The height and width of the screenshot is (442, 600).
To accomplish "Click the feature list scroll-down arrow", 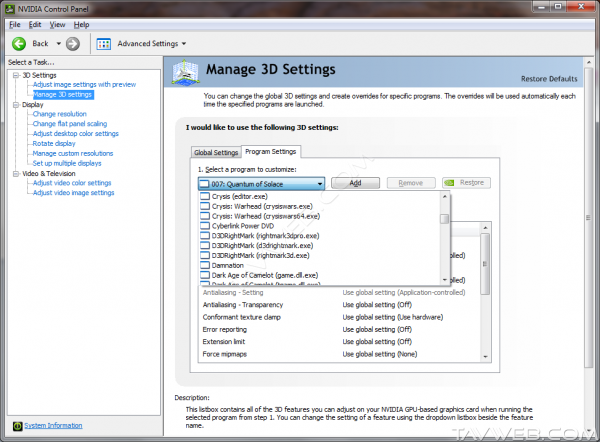I will click(x=485, y=357).
